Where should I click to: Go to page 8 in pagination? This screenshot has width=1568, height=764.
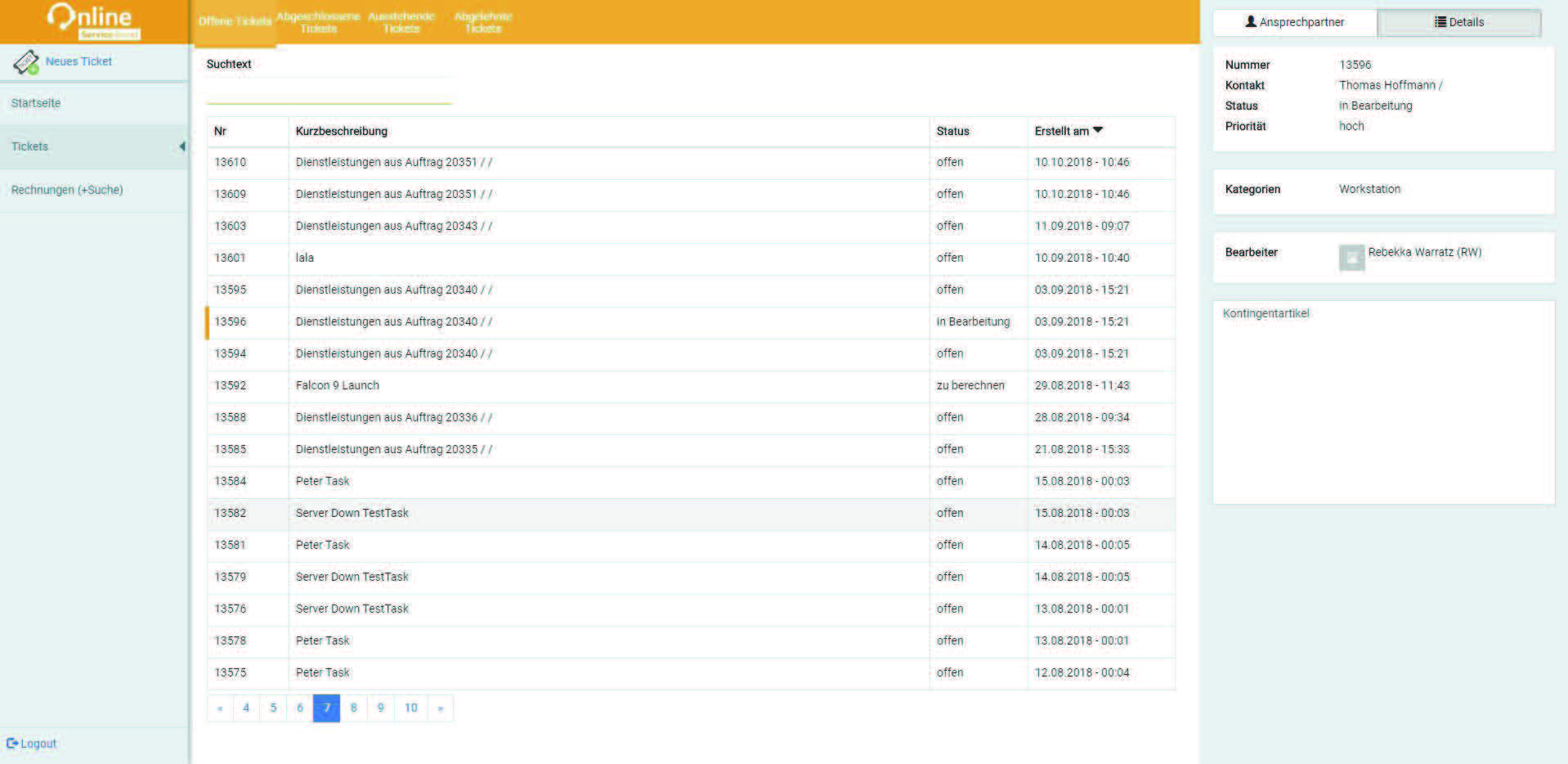point(353,708)
